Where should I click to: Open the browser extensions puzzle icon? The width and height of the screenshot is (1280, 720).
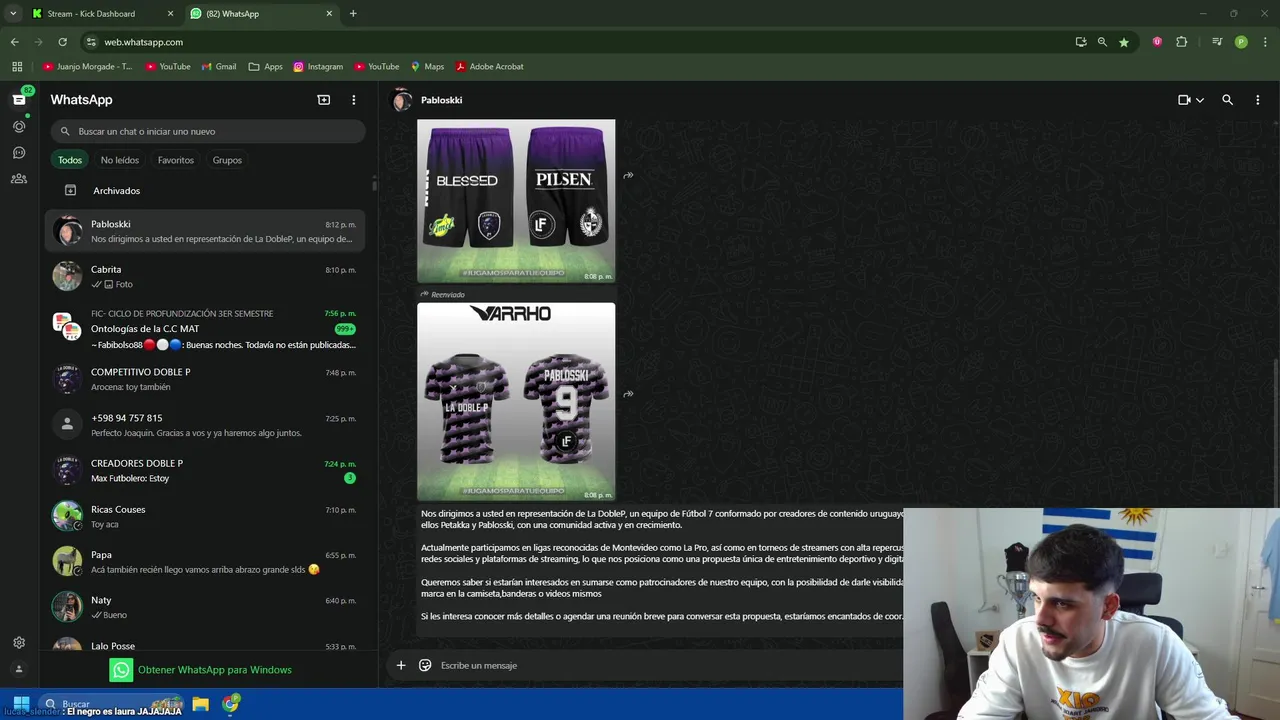pyautogui.click(x=1182, y=42)
